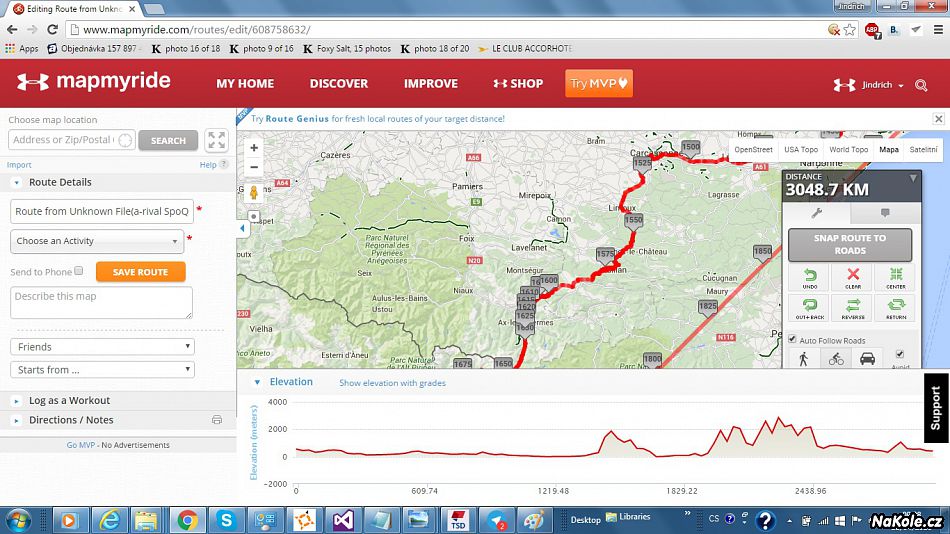Open Adblock Plus extension icon
This screenshot has height=534, width=950.
872,30
